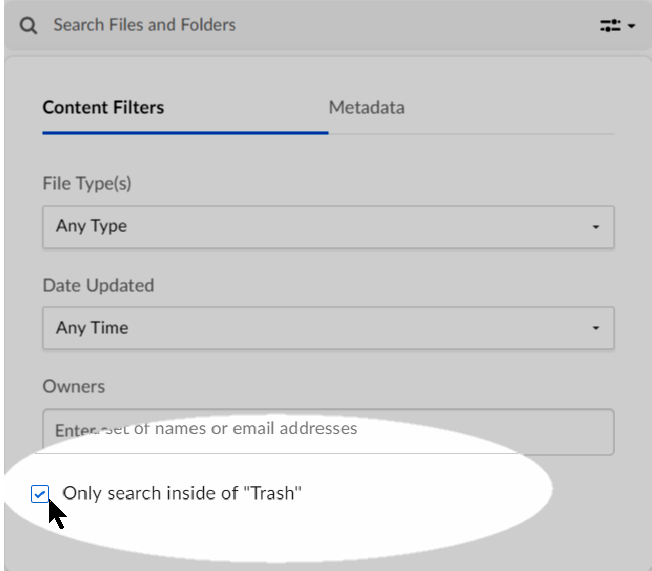The height and width of the screenshot is (571, 652).
Task: Click the 'Any Type' text in the dropdown
Action: coord(91,227)
